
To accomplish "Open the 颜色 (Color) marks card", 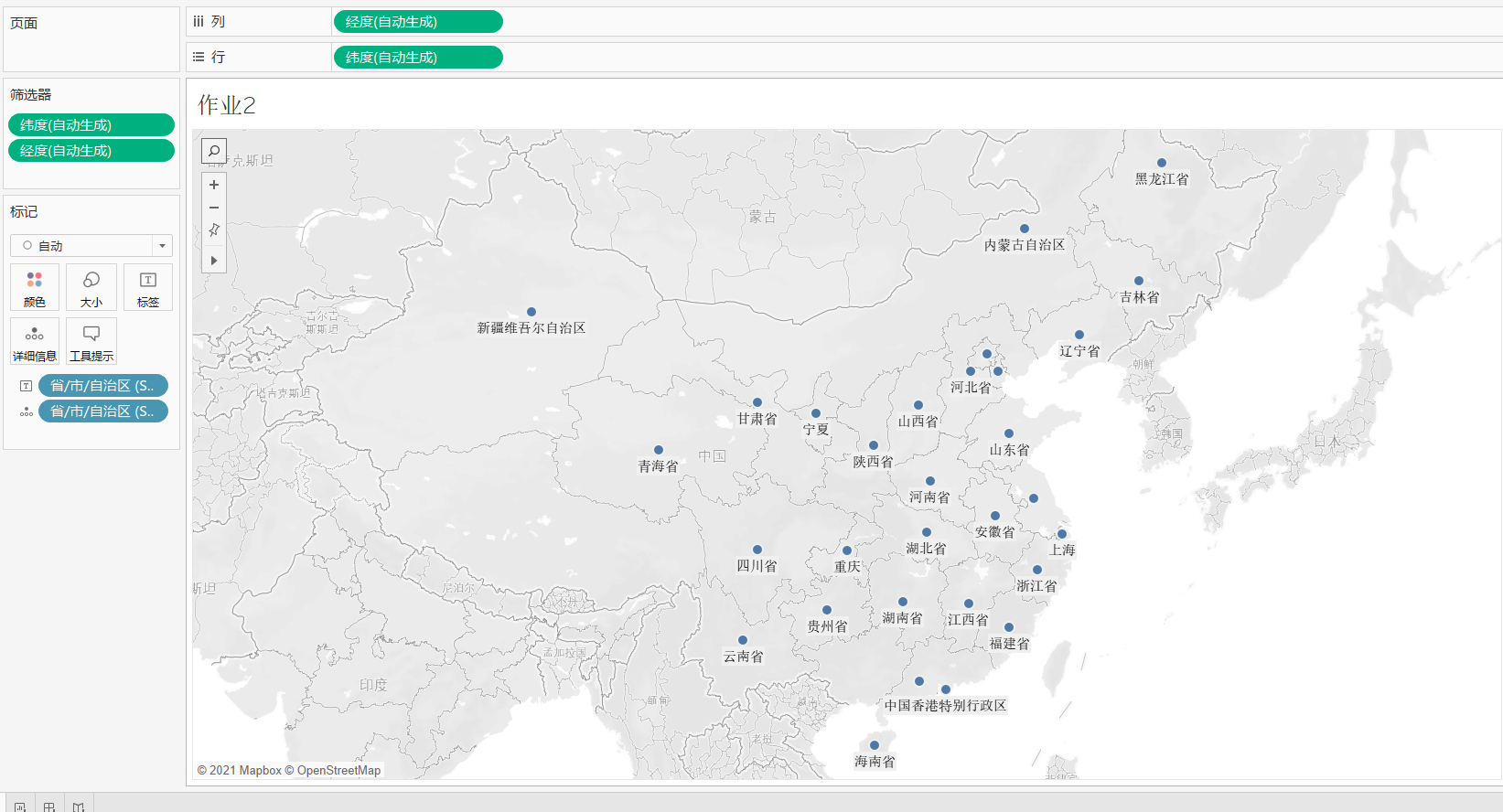I will pos(35,287).
